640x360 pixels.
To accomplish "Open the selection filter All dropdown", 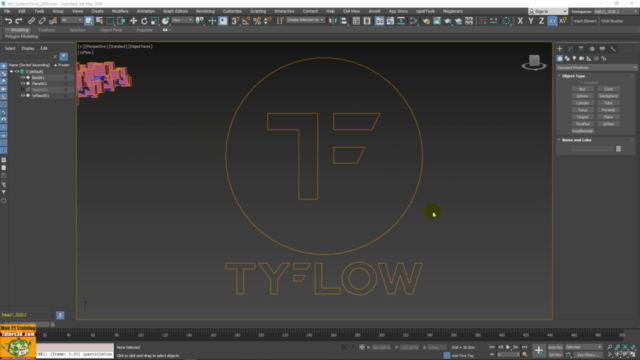I will [71, 20].
